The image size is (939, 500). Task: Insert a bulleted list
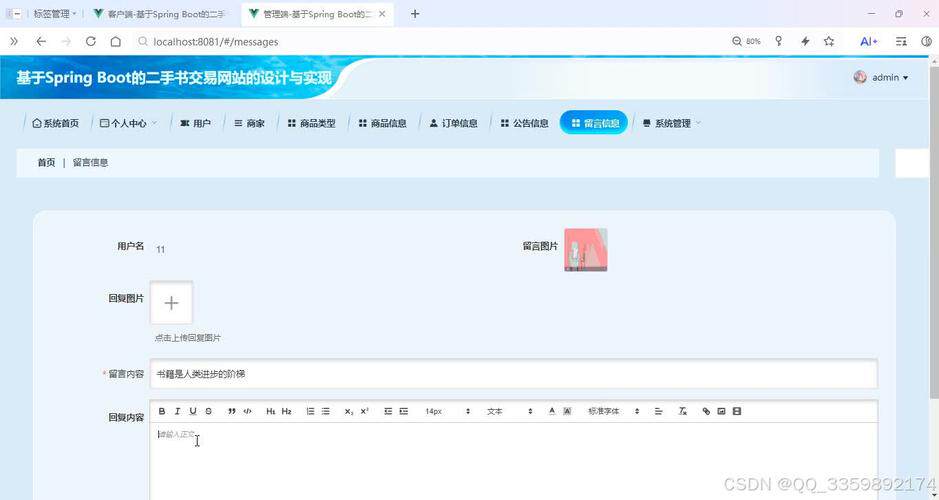coord(326,411)
